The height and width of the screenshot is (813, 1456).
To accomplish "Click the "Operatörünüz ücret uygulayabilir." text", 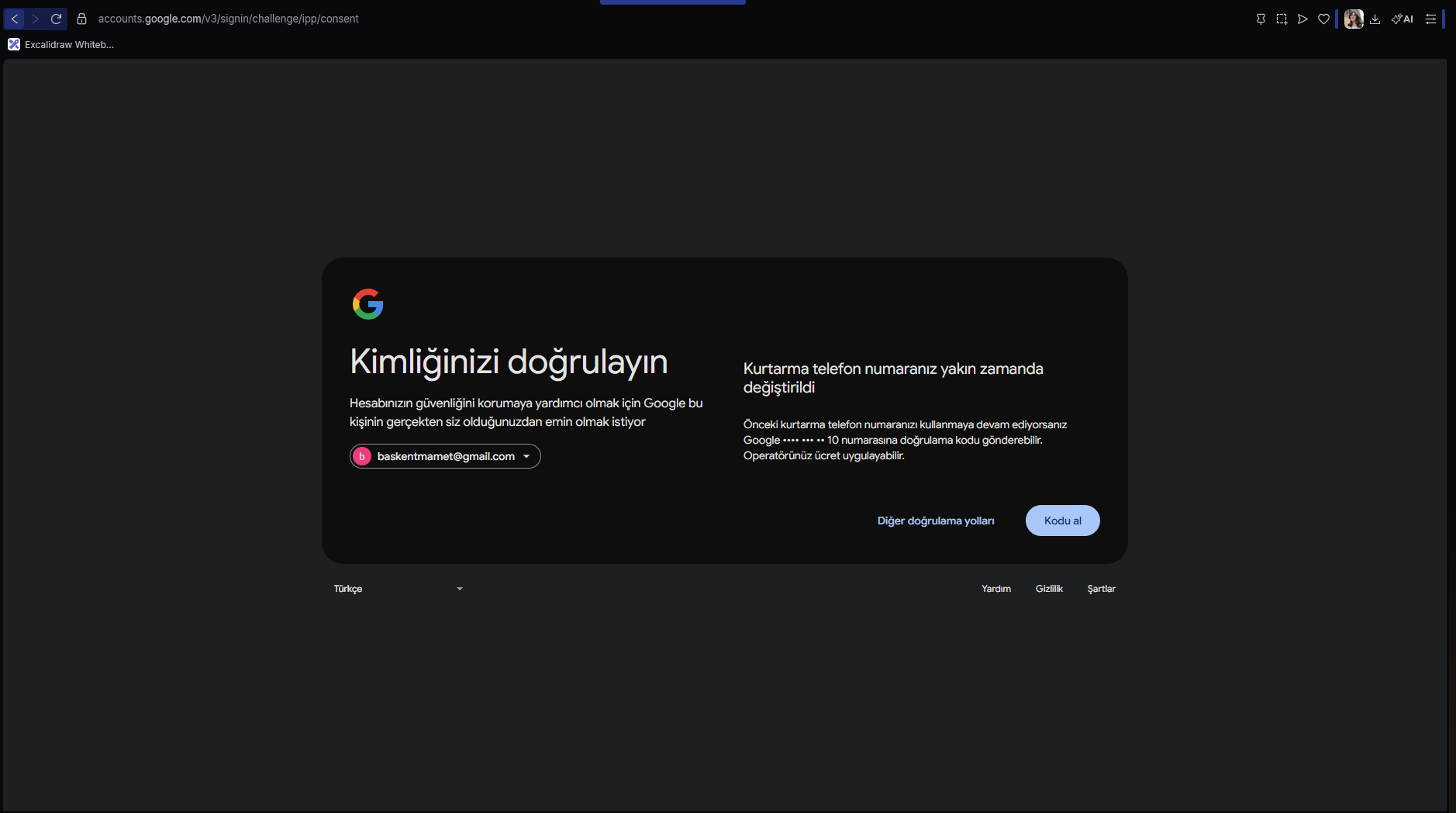I will 824,455.
